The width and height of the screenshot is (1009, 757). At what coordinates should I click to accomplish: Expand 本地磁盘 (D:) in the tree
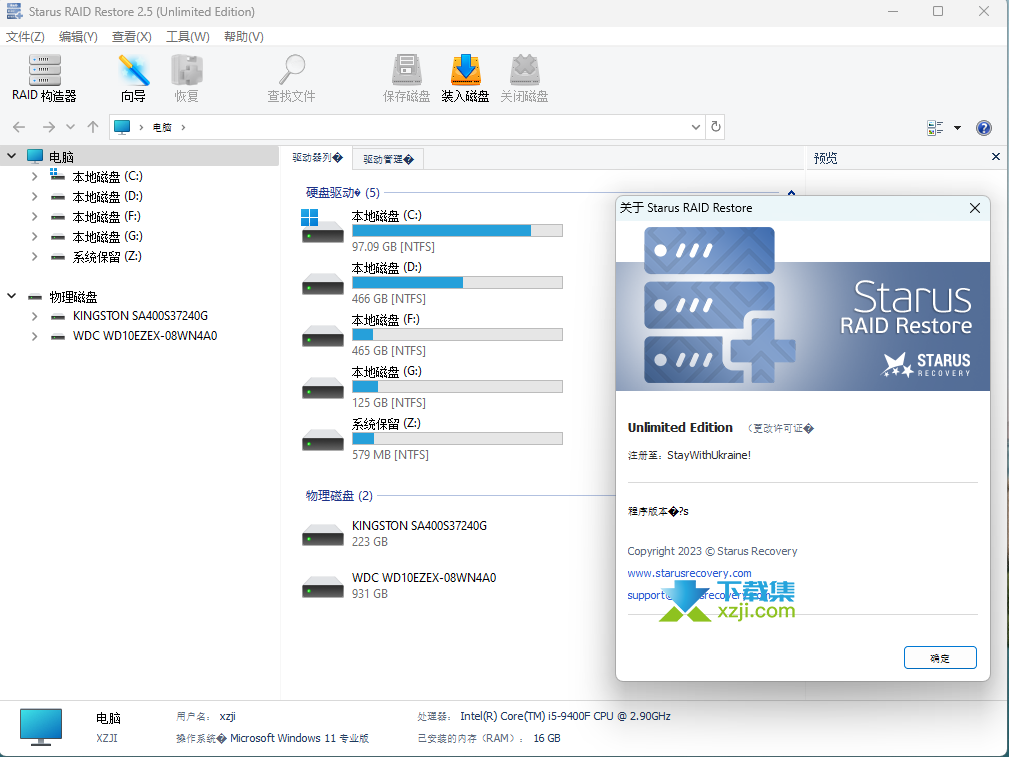35,196
